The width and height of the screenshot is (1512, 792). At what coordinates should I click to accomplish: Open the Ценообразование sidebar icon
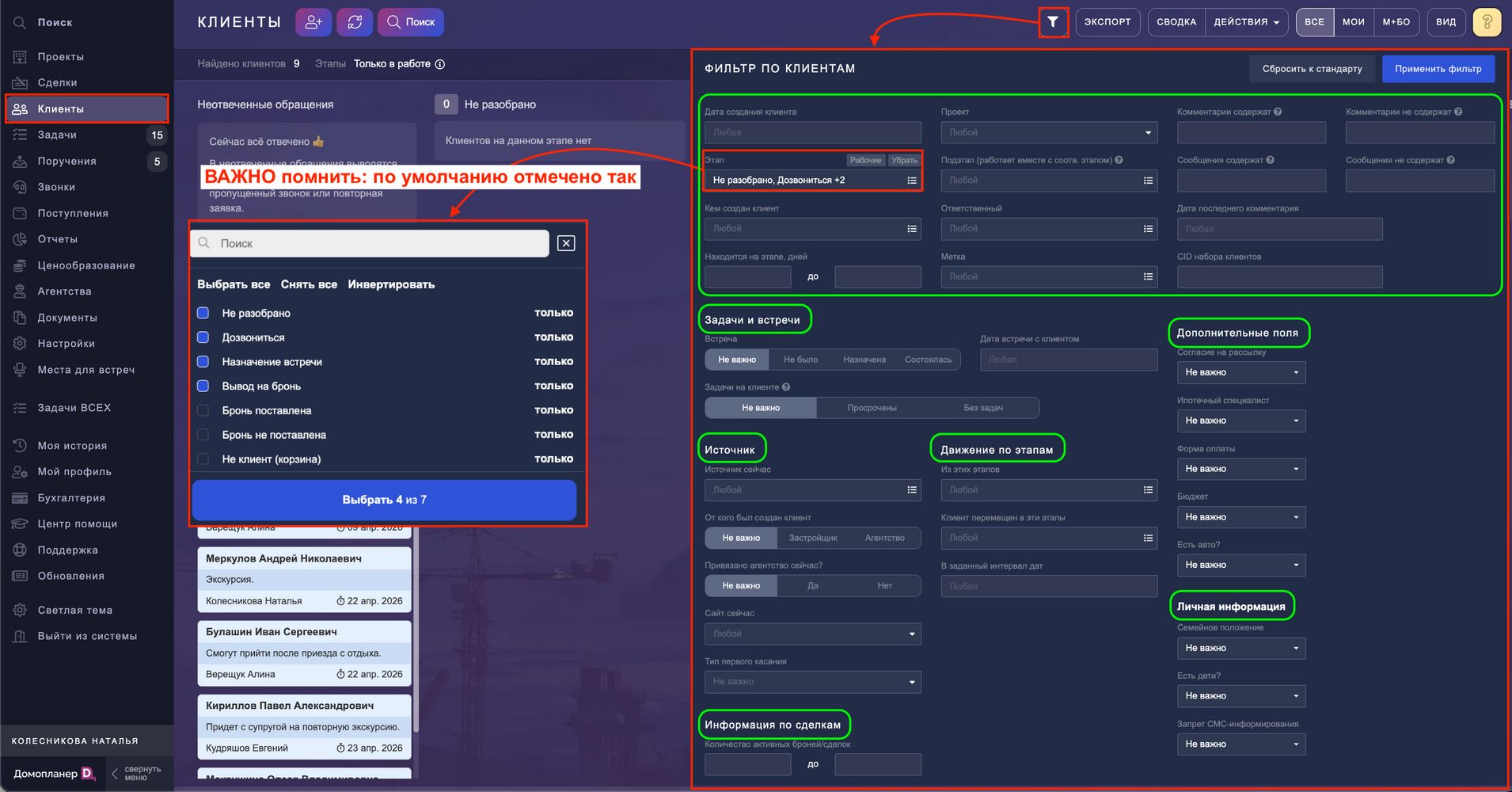coord(20,265)
